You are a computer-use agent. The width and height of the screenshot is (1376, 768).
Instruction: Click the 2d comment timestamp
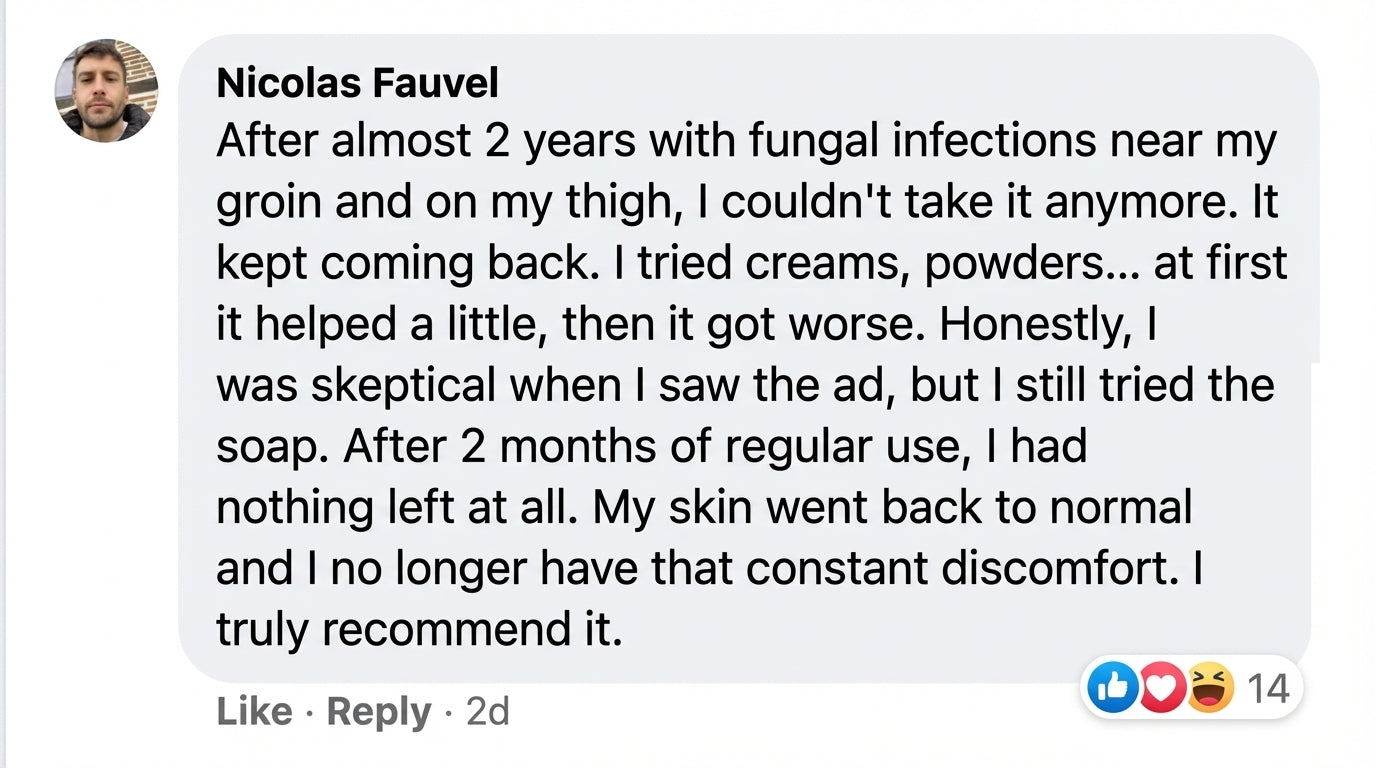click(x=488, y=712)
